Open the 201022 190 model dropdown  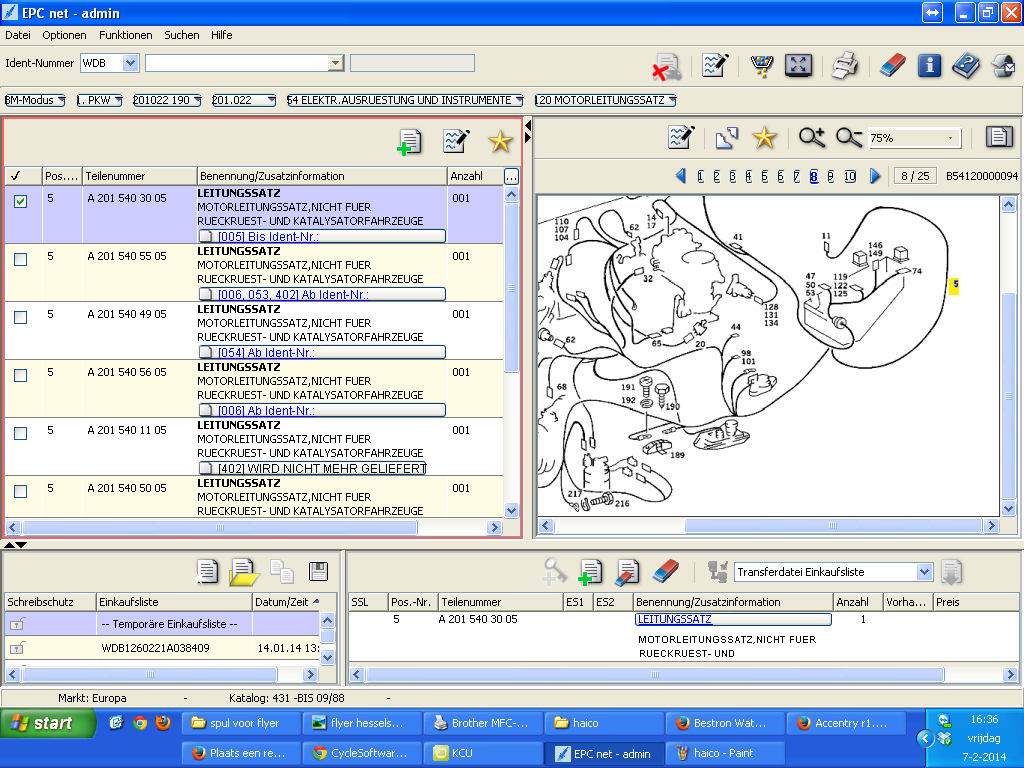[167, 100]
